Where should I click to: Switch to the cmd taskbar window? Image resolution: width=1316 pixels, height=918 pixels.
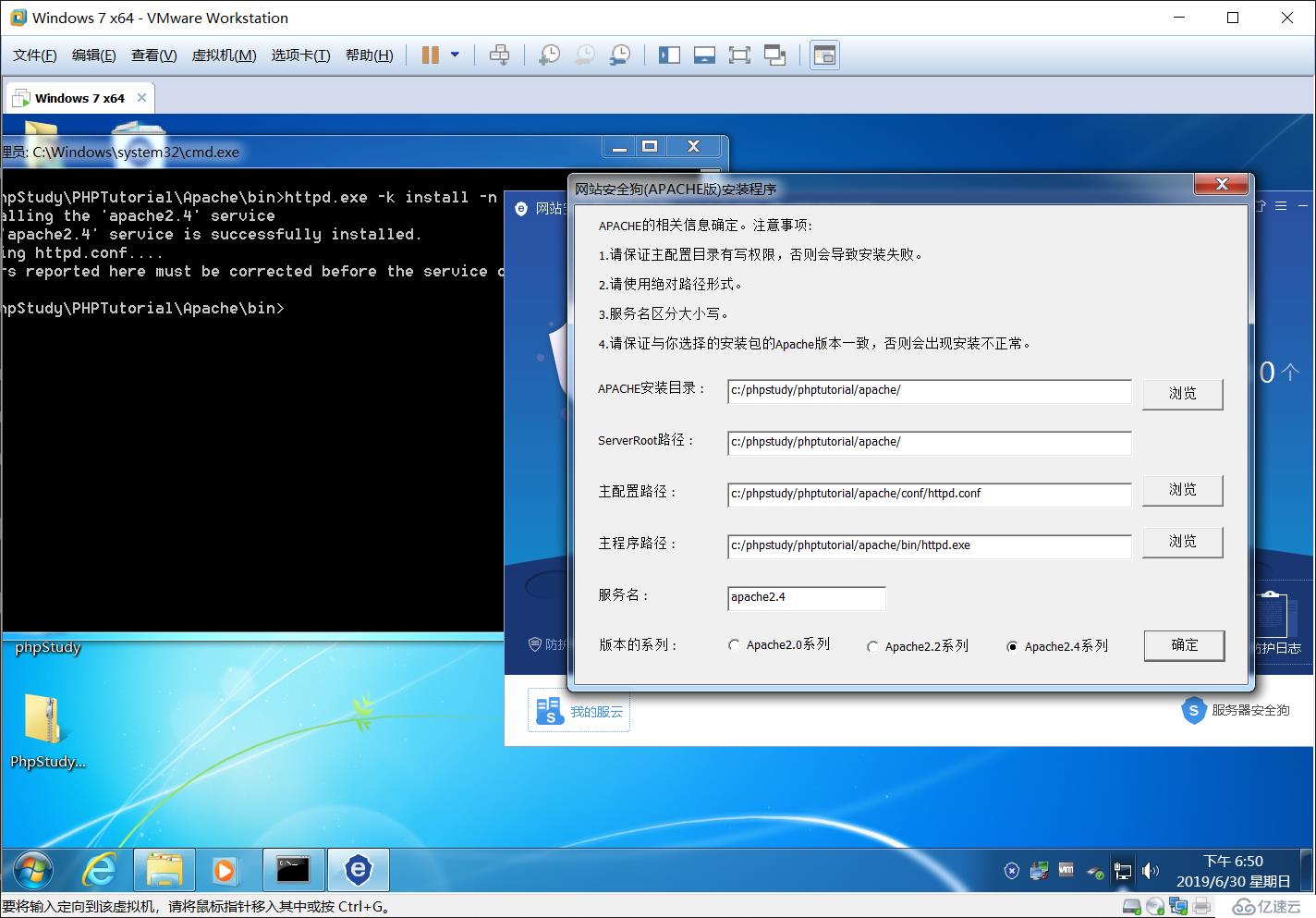pyautogui.click(x=293, y=870)
